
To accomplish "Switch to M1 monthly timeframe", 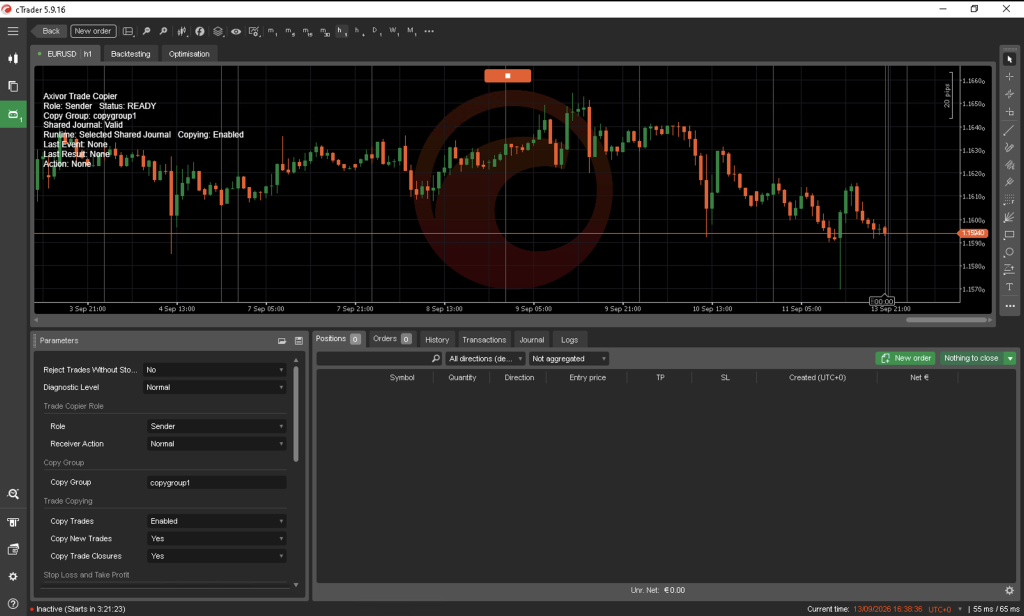I will pos(411,31).
